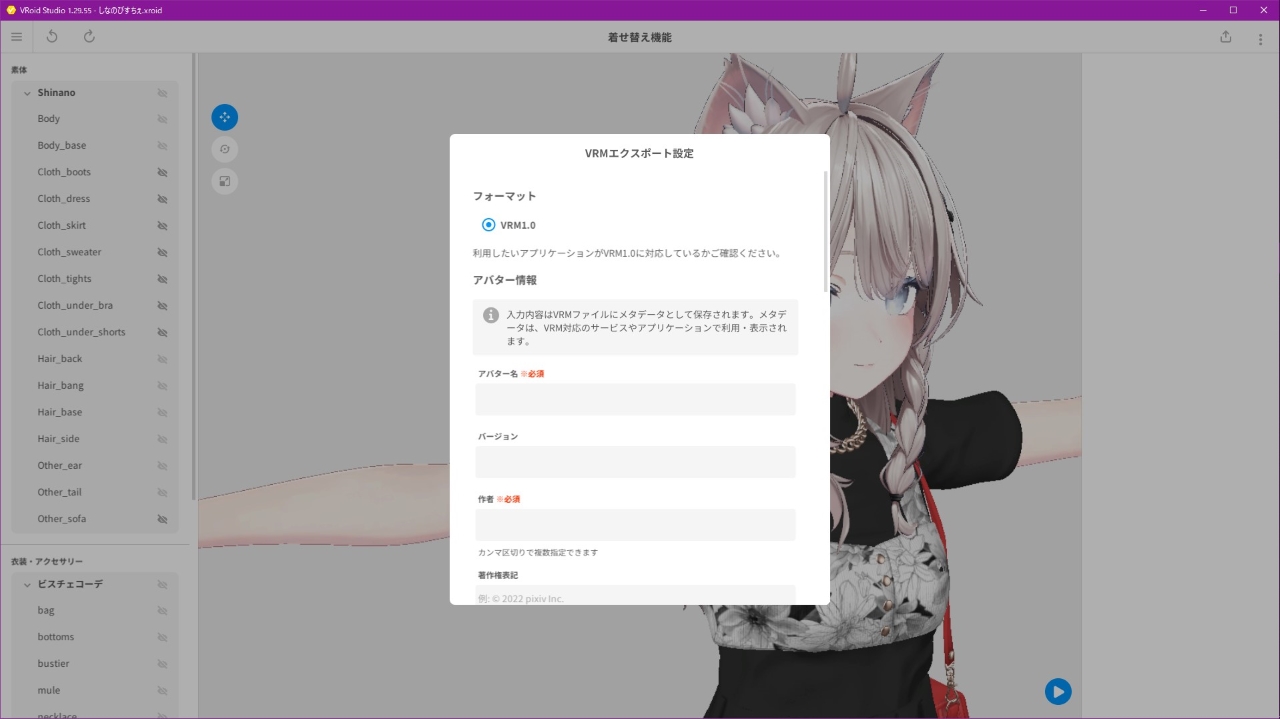The width and height of the screenshot is (1280, 719).
Task: Select the Other_tail row label
Action: (x=60, y=492)
